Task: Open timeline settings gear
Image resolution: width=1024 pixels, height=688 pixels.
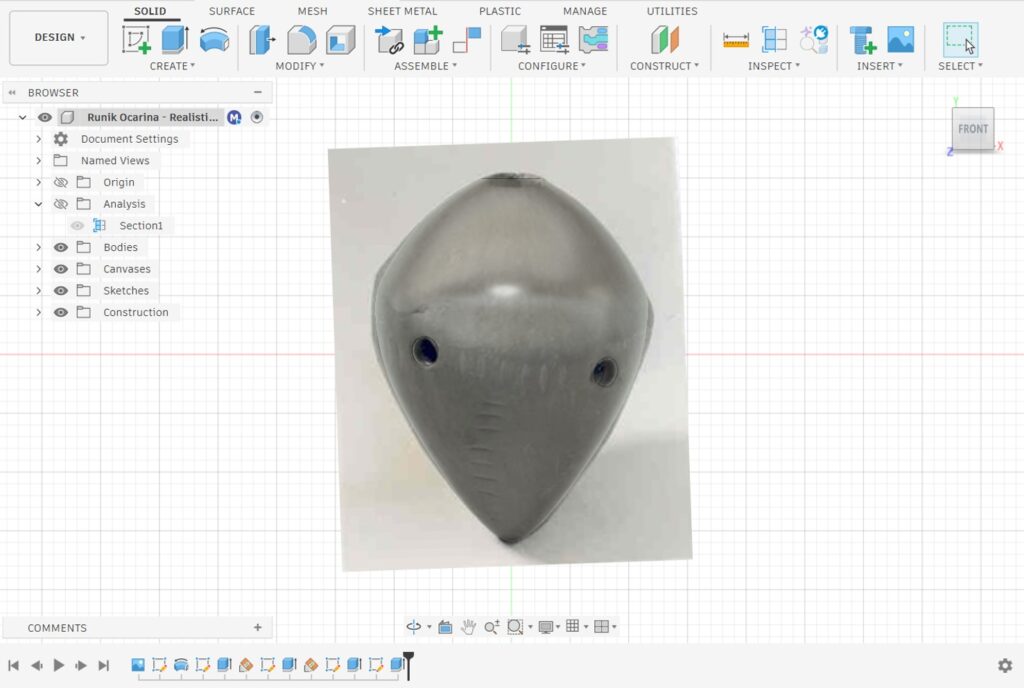Action: pyautogui.click(x=1005, y=665)
